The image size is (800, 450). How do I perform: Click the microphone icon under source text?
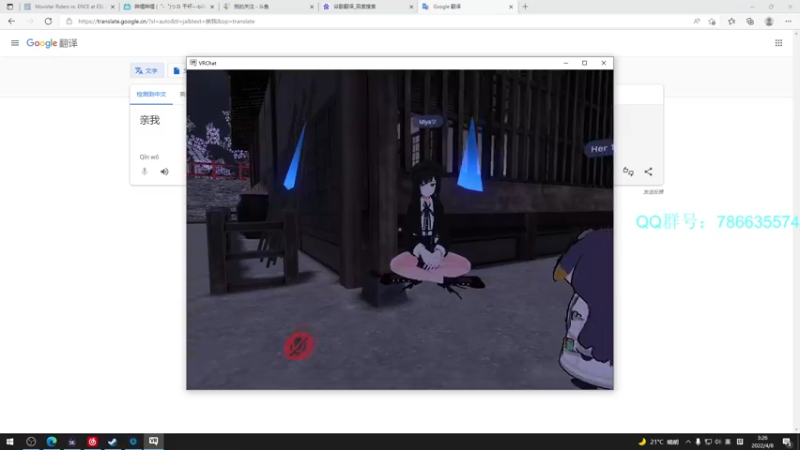coord(144,171)
